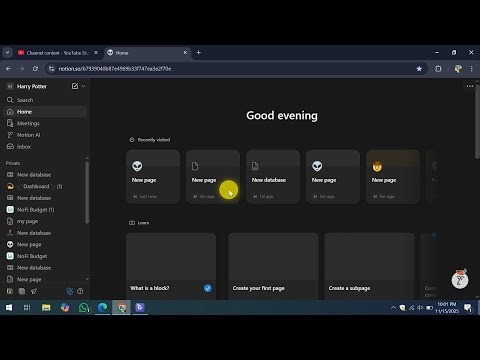Close the Home browser tab

(x=186, y=53)
